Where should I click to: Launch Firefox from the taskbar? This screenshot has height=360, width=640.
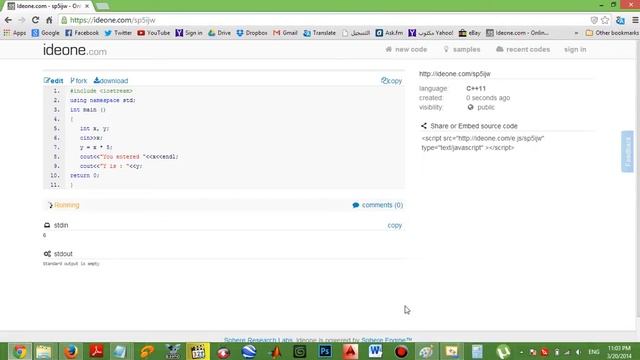click(70, 351)
